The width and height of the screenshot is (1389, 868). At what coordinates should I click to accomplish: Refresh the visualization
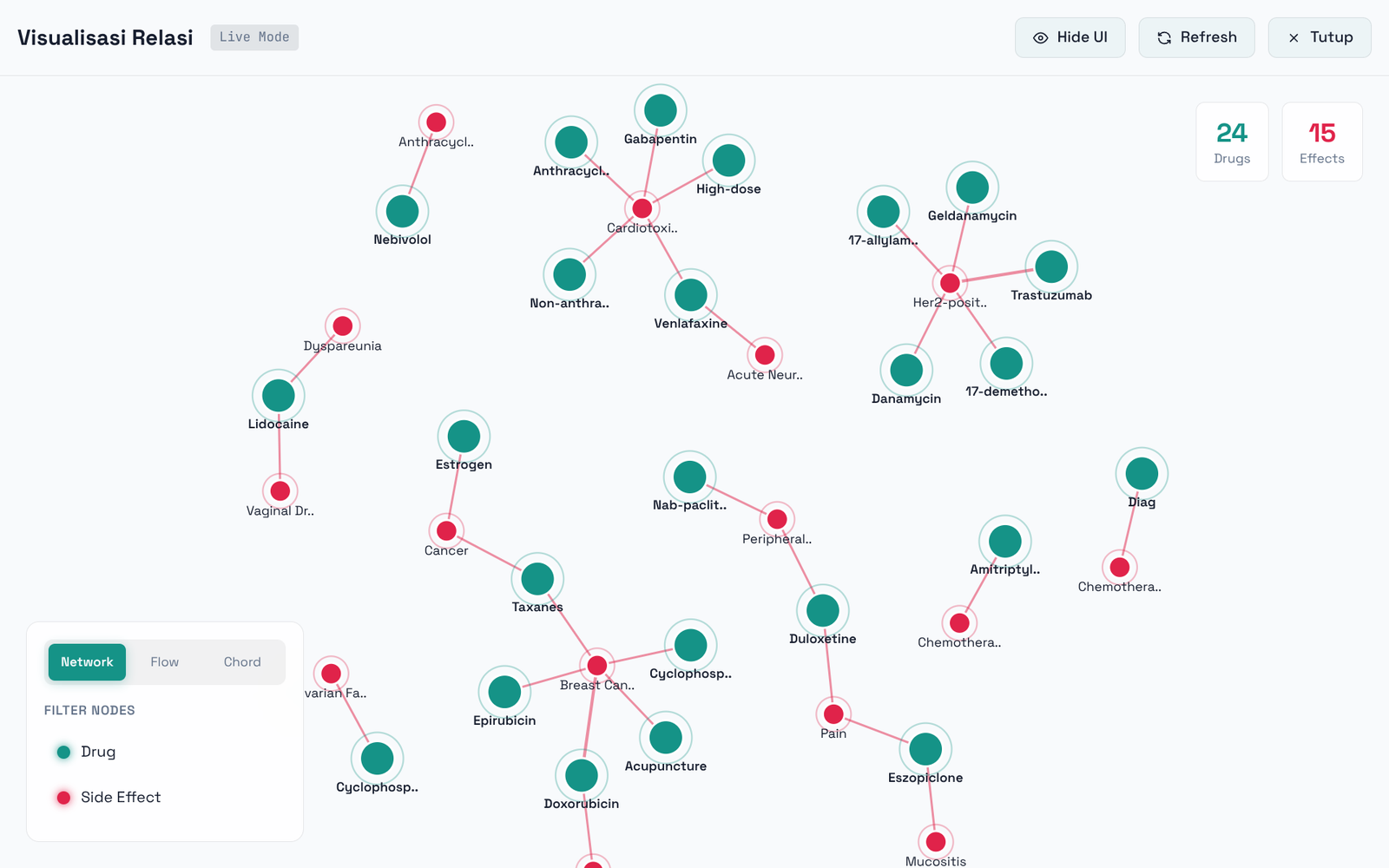[x=1196, y=37]
